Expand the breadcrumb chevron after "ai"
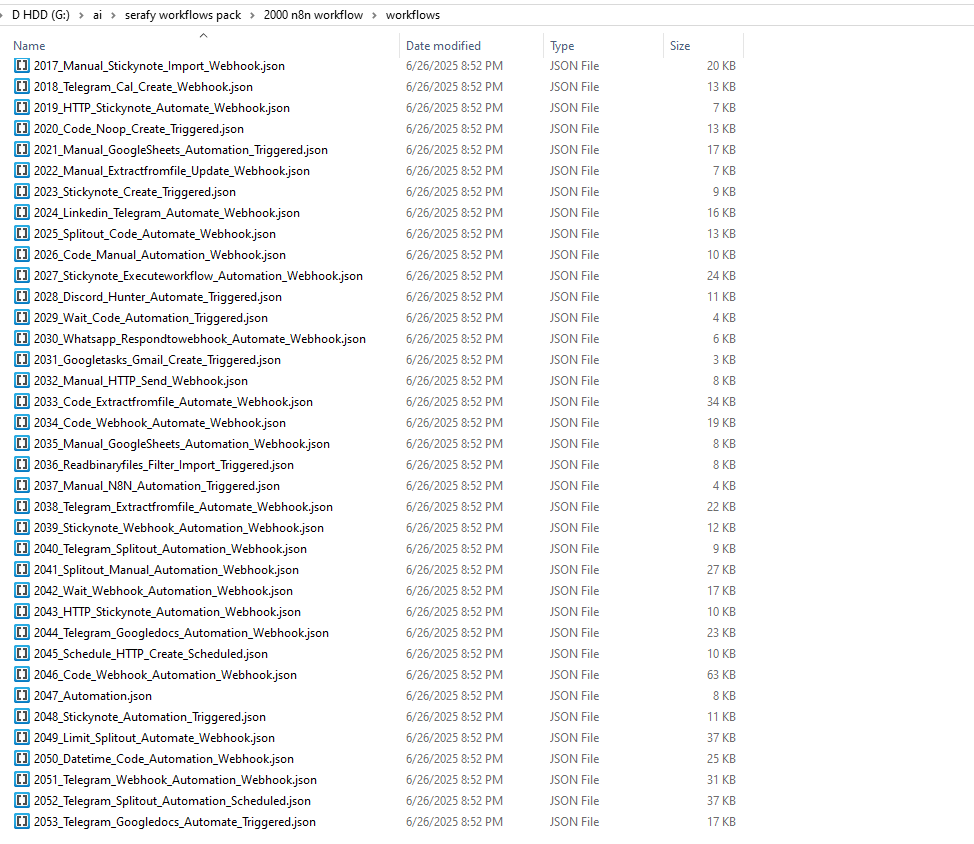The height and width of the screenshot is (844, 974). tap(113, 15)
